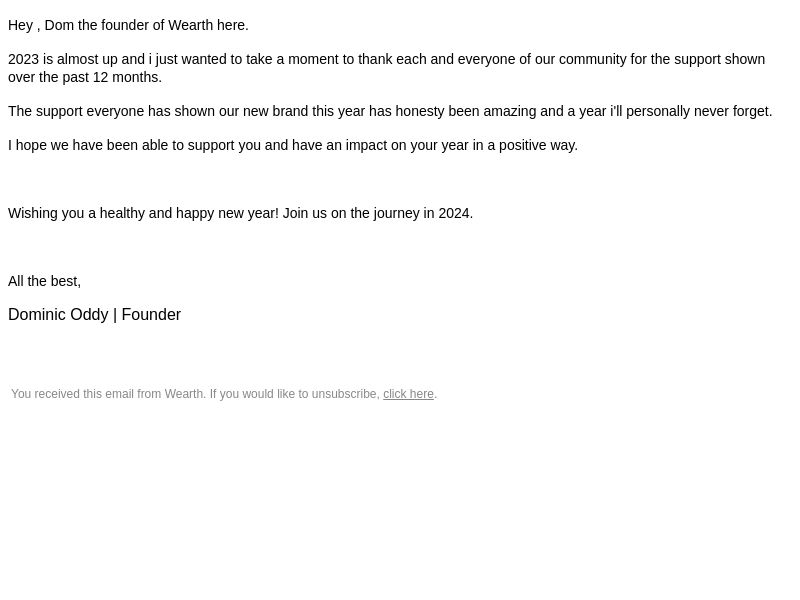Image resolution: width=800 pixels, height=600 pixels.
Task: Click the word 'community' in the thank-you paragraph
Action: coord(592,59)
